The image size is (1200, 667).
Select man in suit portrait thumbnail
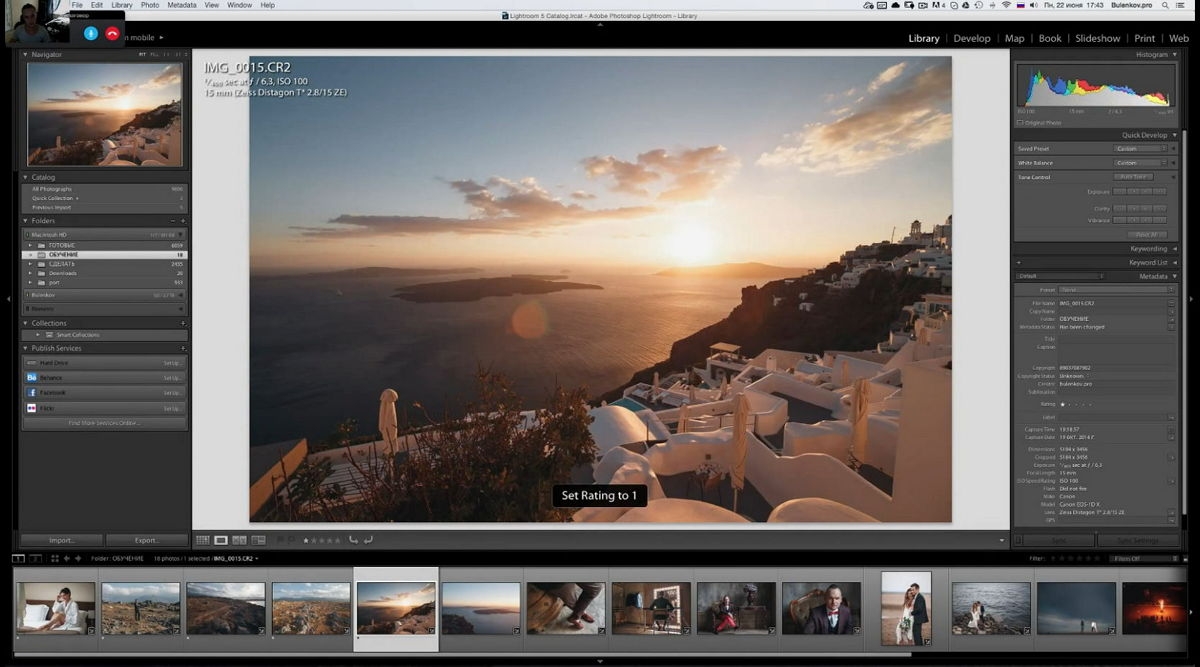coord(821,608)
